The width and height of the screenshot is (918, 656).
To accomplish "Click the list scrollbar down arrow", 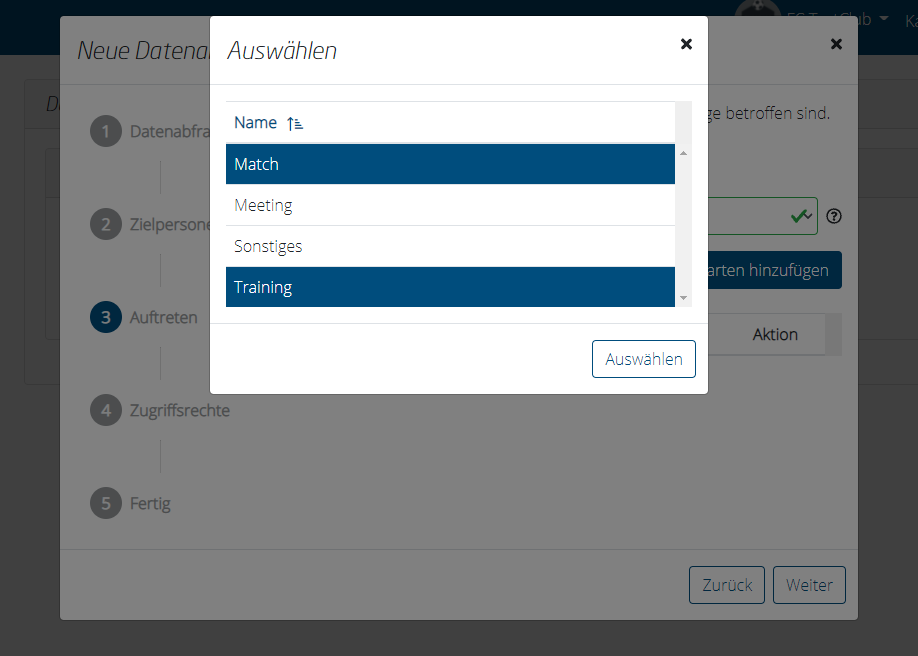I will point(683,298).
